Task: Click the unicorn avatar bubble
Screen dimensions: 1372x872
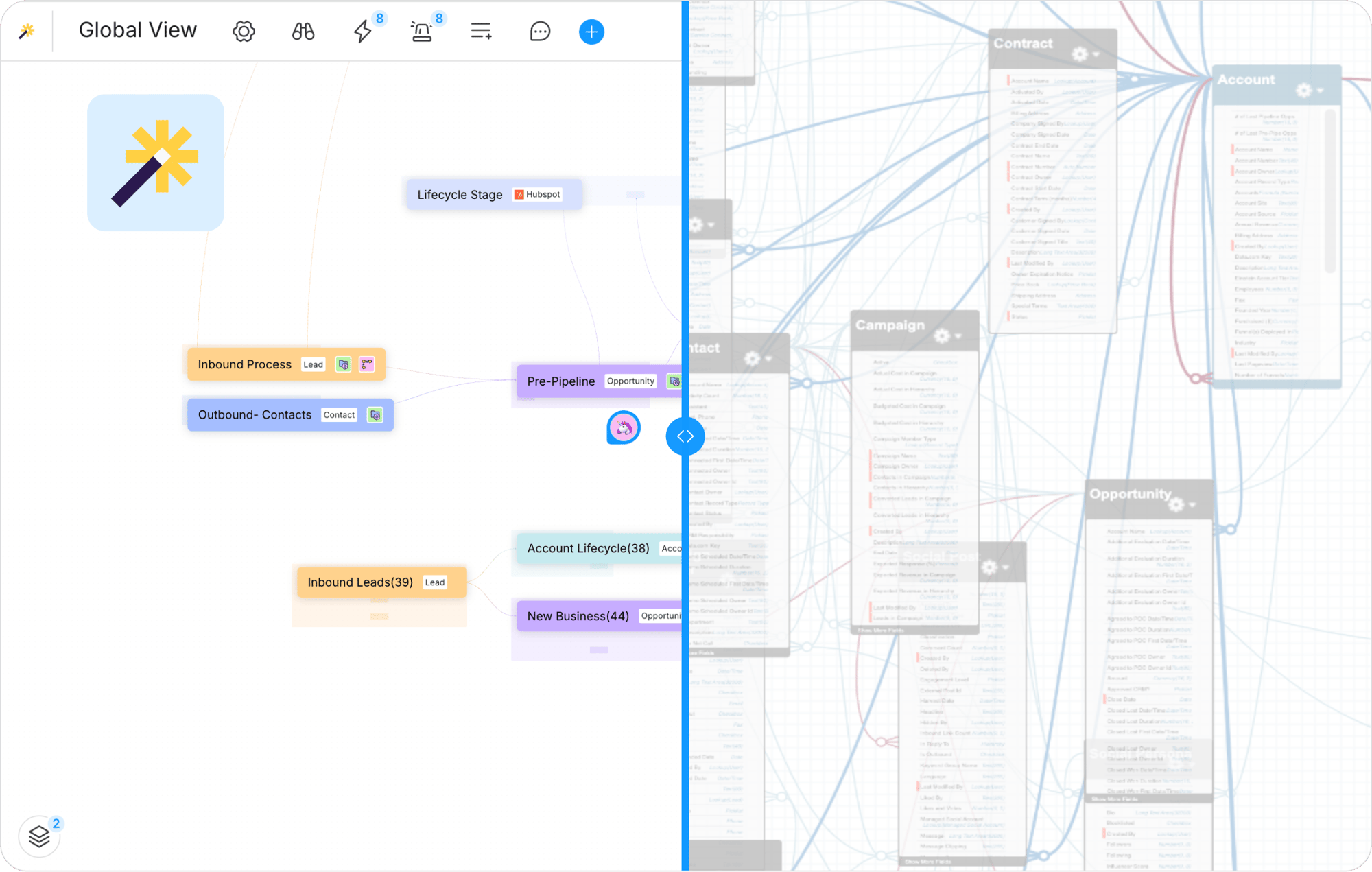Action: pyautogui.click(x=623, y=428)
